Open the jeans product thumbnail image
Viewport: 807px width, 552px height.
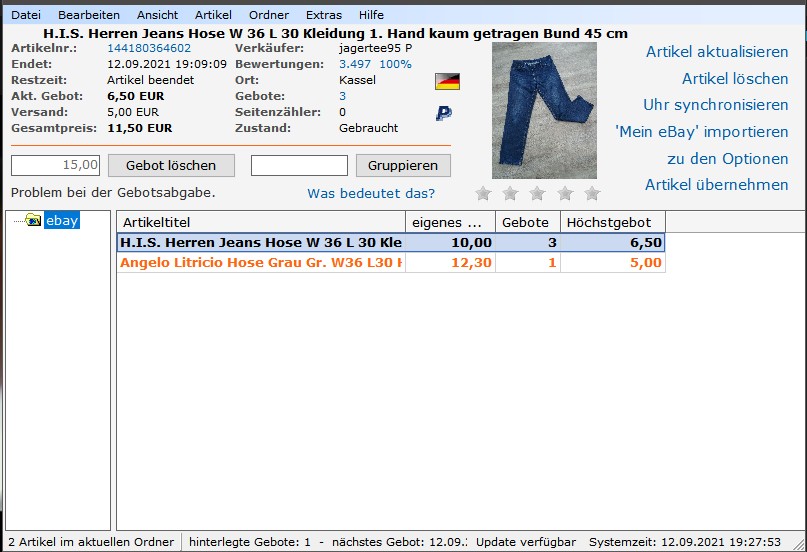[x=544, y=110]
